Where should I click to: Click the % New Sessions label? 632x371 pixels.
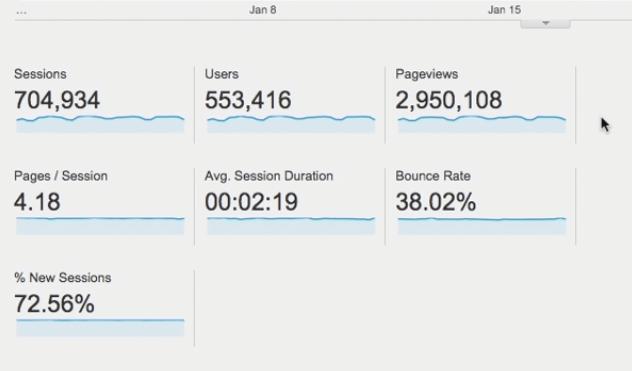click(x=62, y=278)
